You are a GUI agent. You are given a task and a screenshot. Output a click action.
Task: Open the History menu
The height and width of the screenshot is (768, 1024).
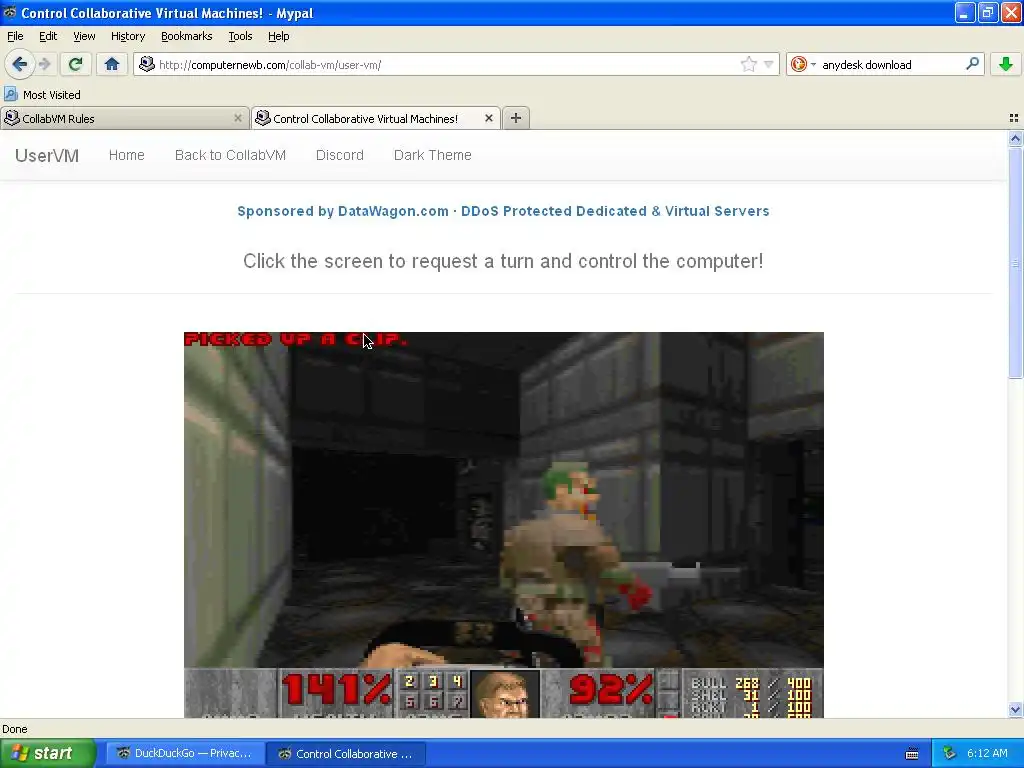(127, 36)
